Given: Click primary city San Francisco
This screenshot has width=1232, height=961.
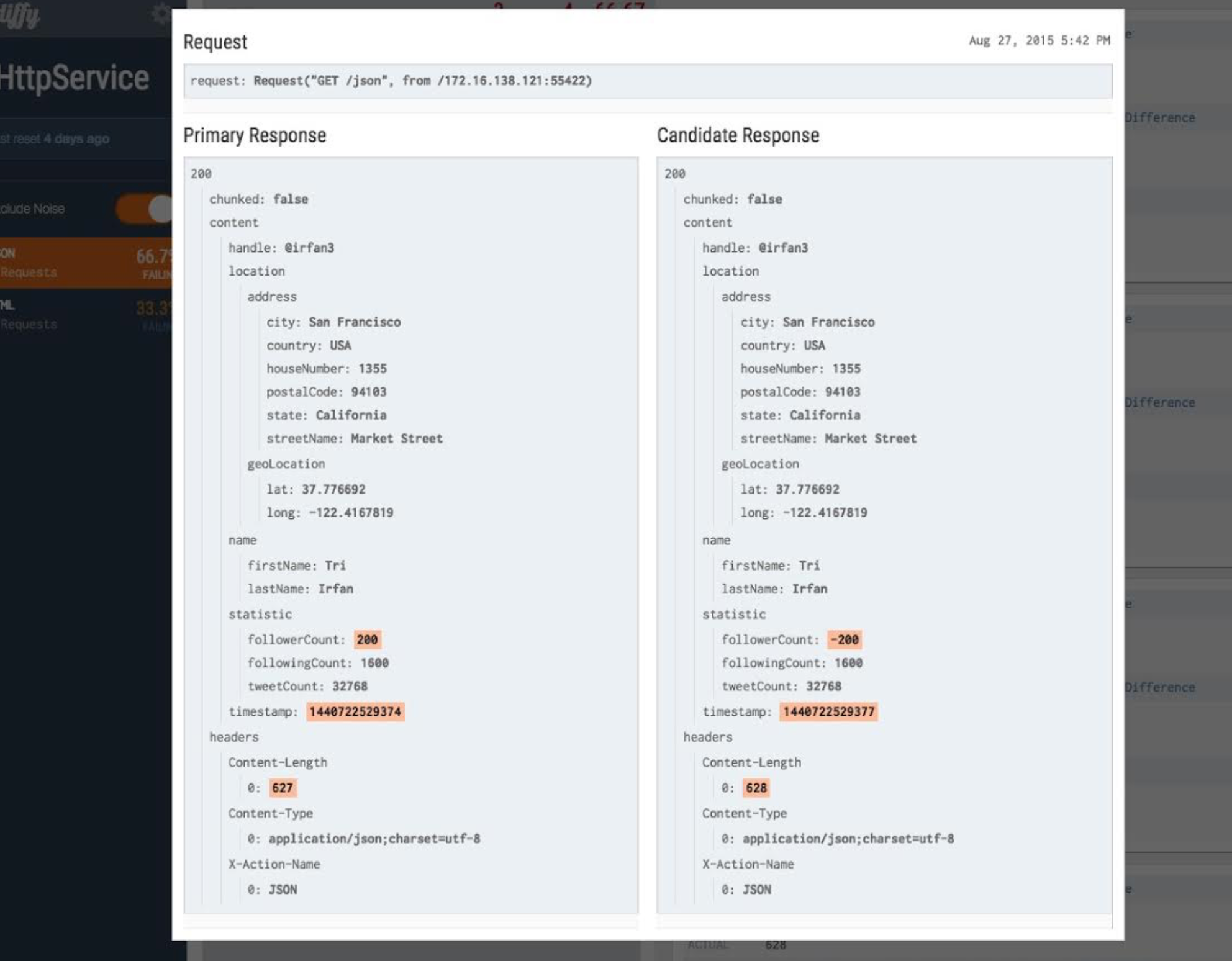Looking at the screenshot, I should pos(355,322).
